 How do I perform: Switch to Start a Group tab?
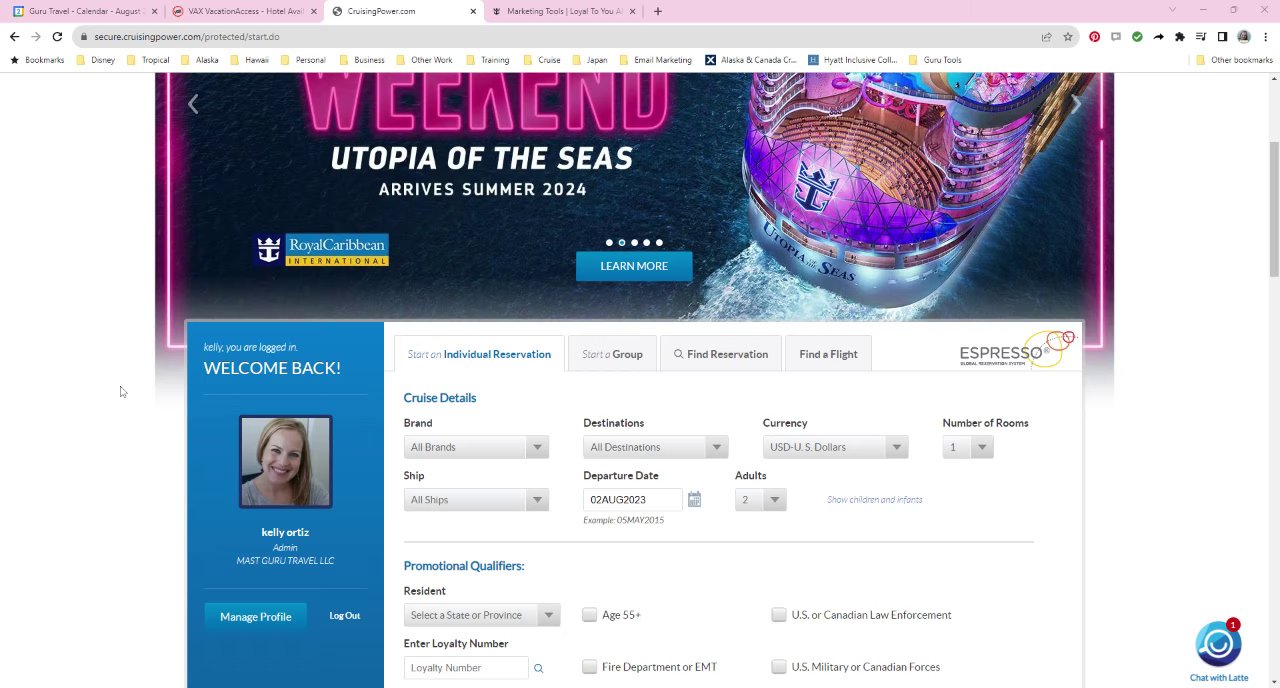click(x=612, y=354)
